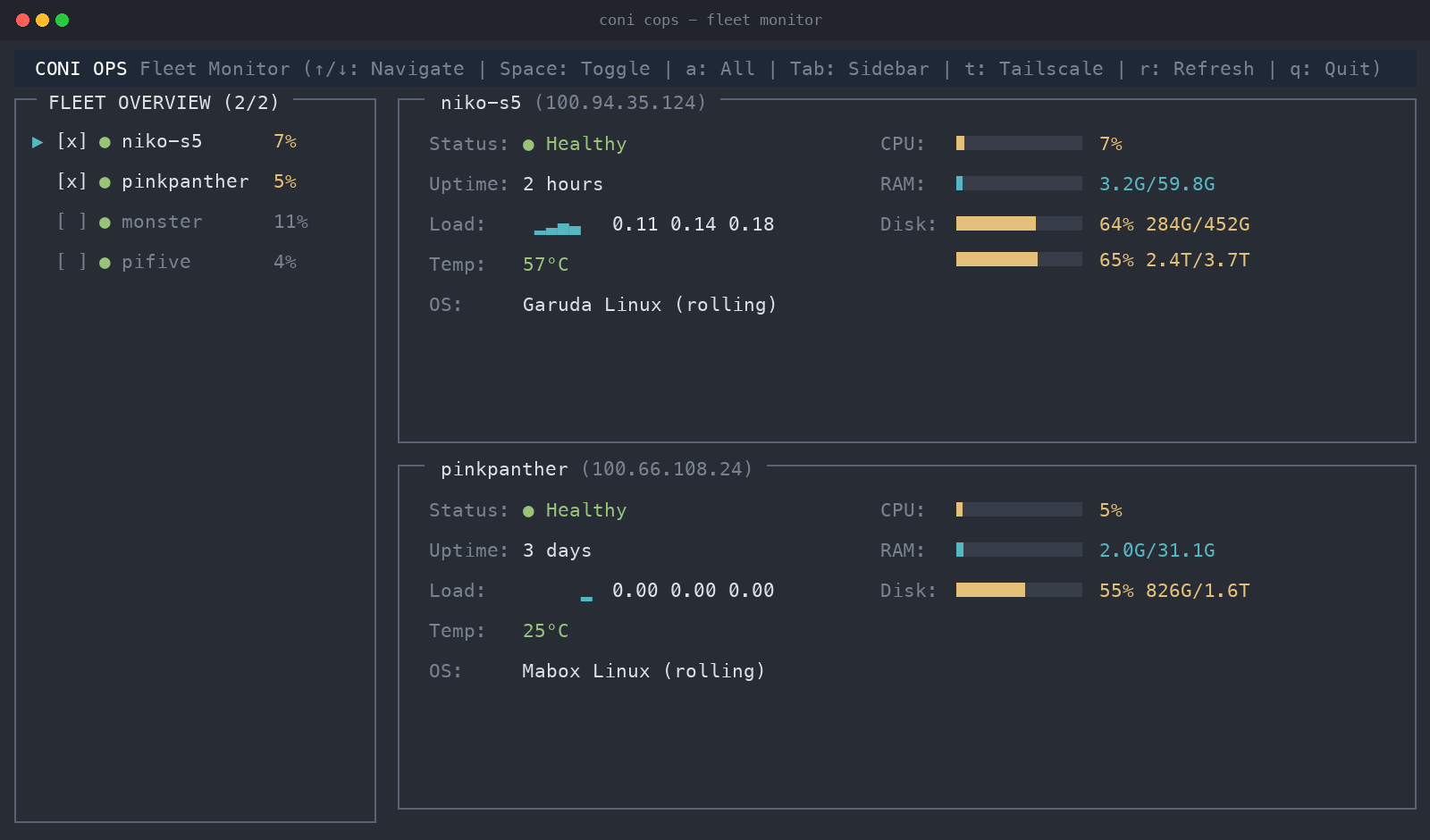The height and width of the screenshot is (840, 1430).
Task: Click the load sparkline in niko-s5 panel
Action: (x=558, y=229)
